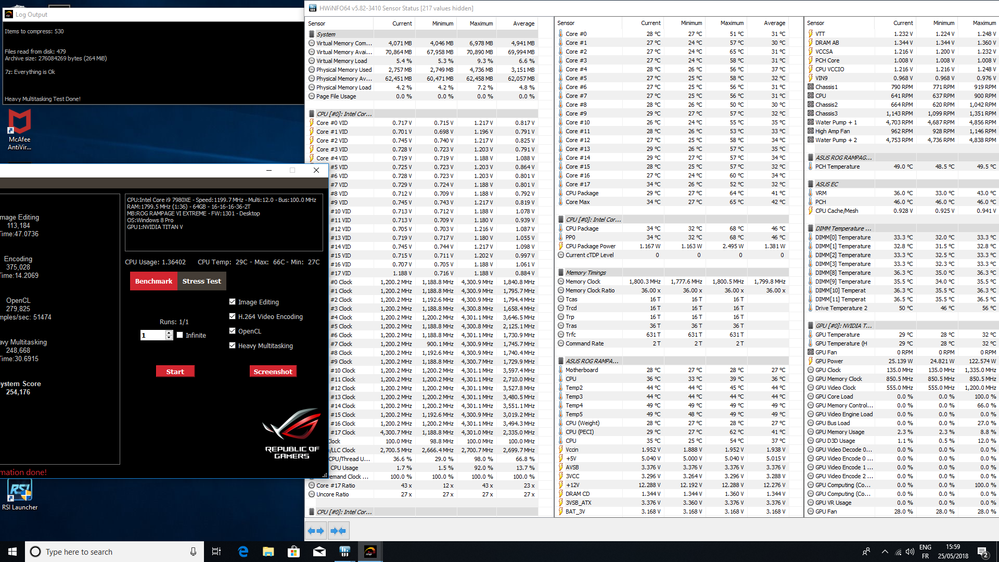Screen dimensions: 999x562
Task: Switch to the ROG RealBench taskbar icon
Action: (x=370, y=552)
